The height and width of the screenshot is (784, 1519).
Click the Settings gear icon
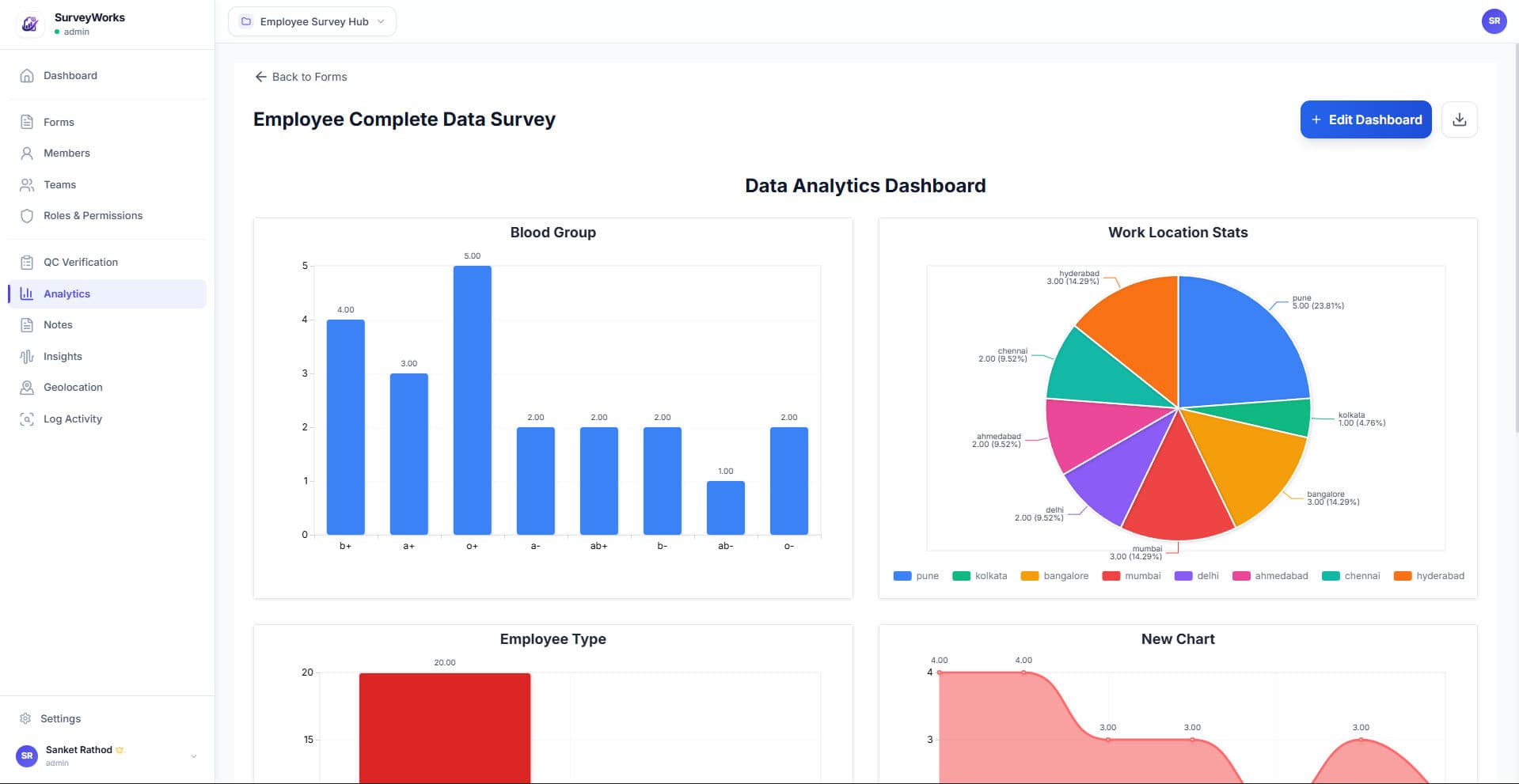[25, 718]
